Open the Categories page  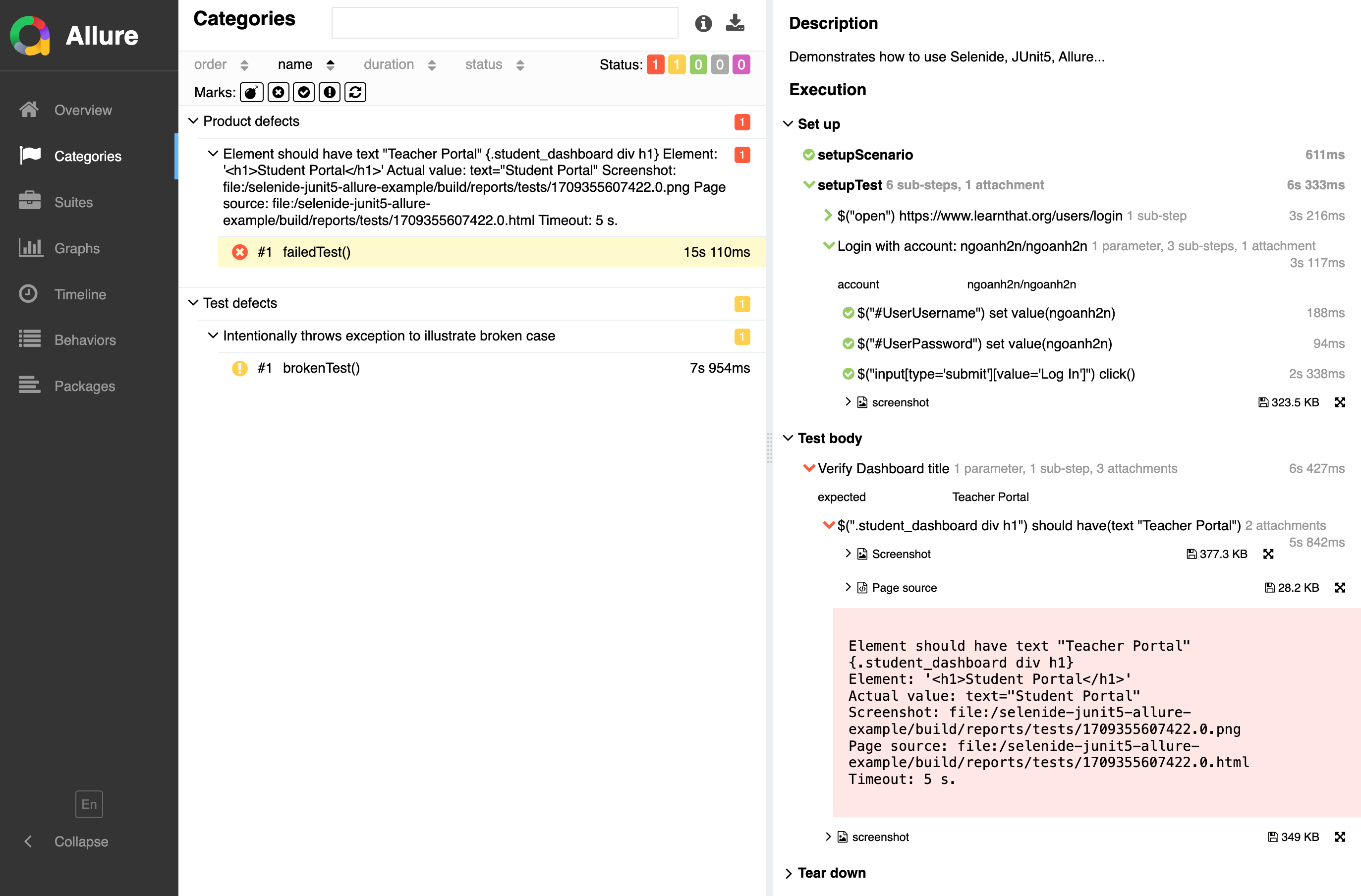pos(89,156)
